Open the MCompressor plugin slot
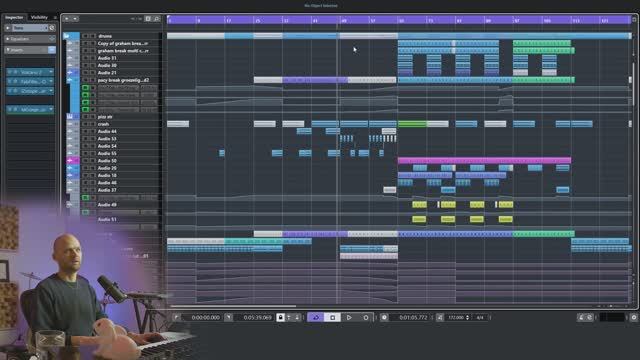 [x=31, y=109]
